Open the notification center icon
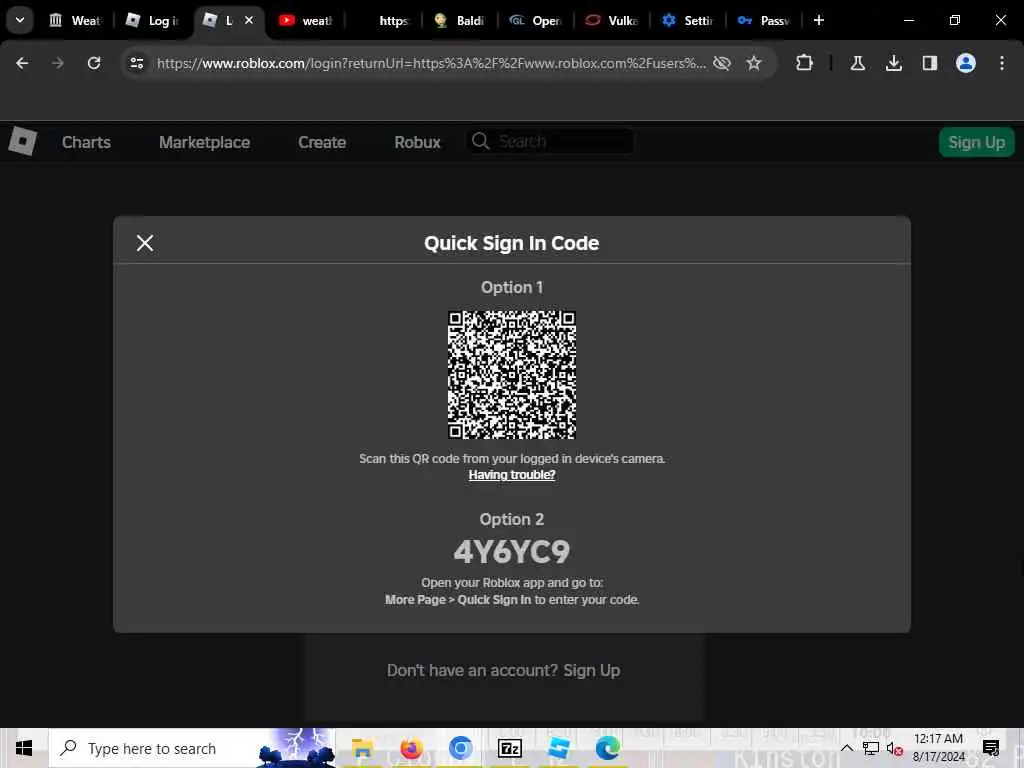Viewport: 1024px width, 768px height. click(991, 748)
